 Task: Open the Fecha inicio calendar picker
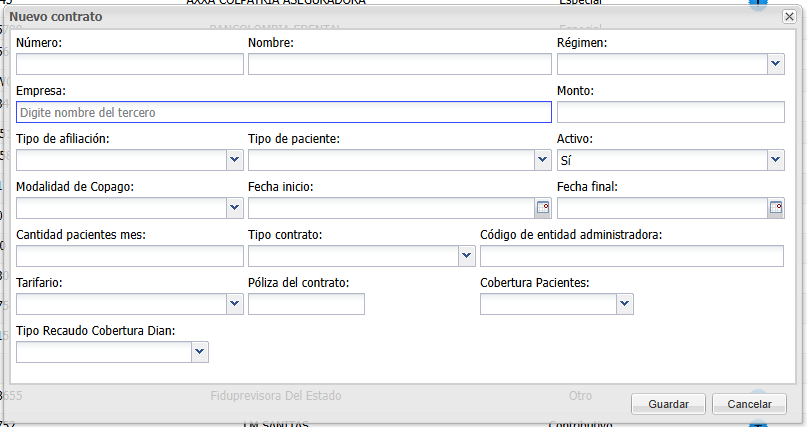tap(544, 208)
